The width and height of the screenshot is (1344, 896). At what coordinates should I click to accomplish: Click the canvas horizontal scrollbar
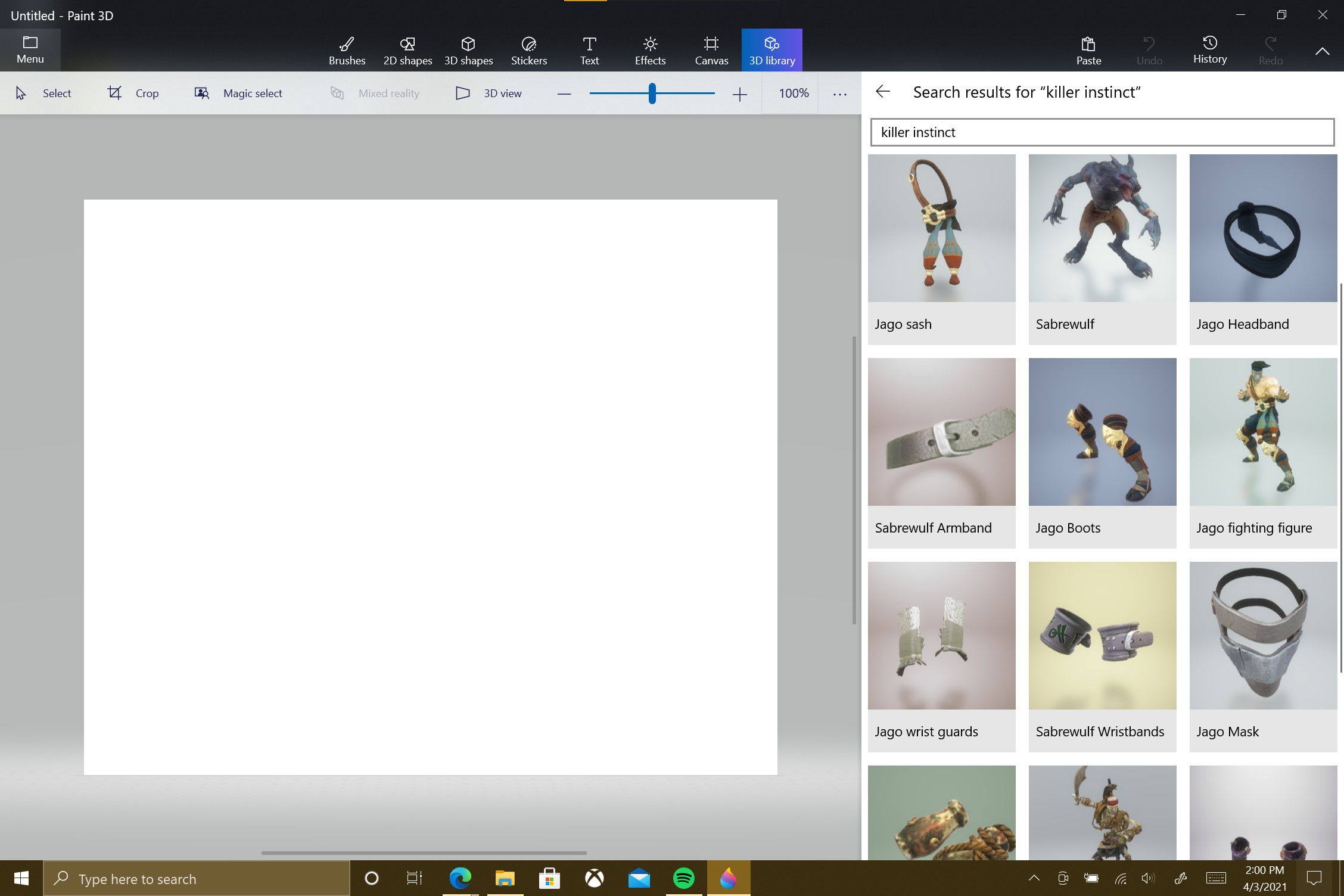[424, 853]
